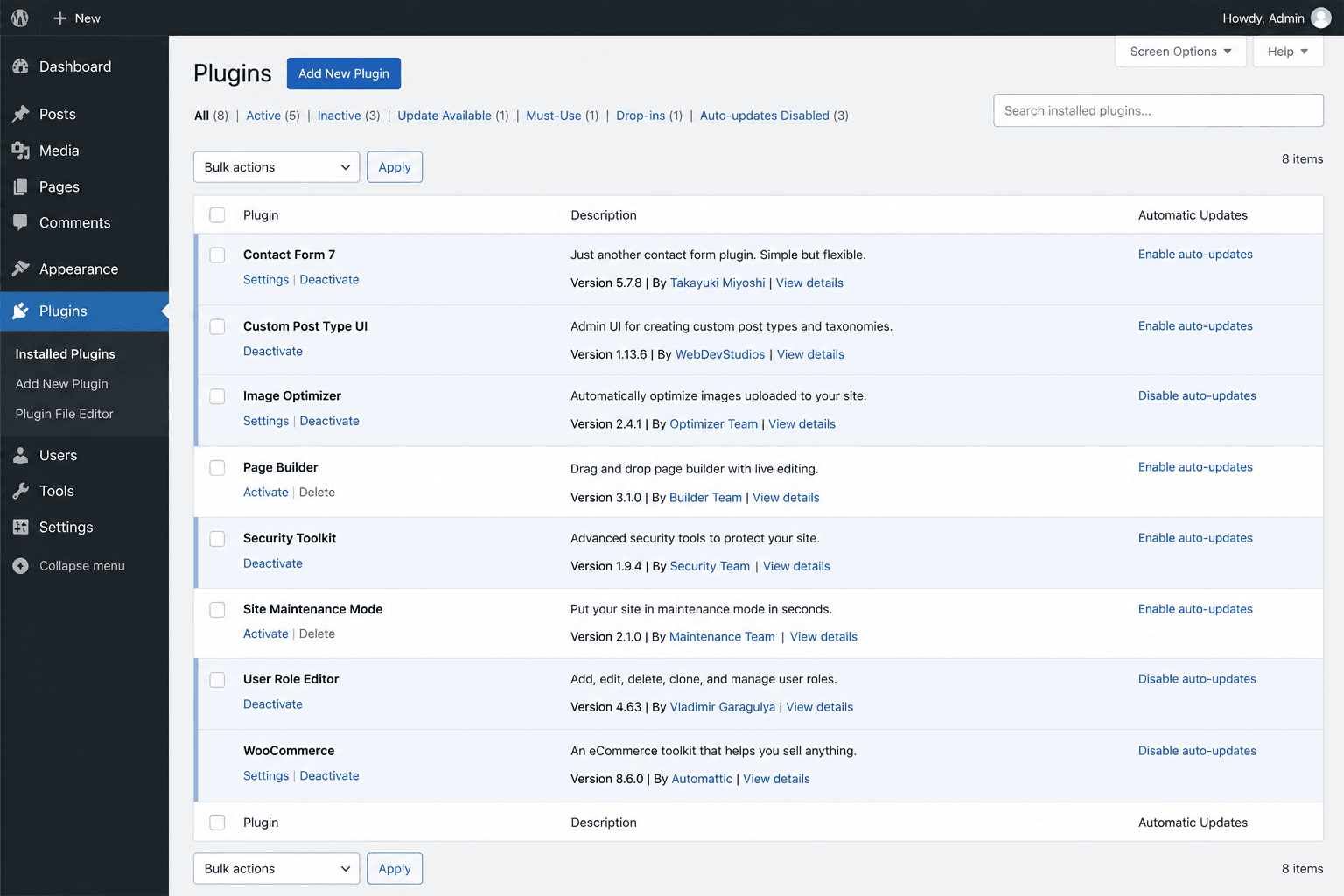Open WooCommerce Settings link
Image resolution: width=1344 pixels, height=896 pixels.
coord(266,776)
